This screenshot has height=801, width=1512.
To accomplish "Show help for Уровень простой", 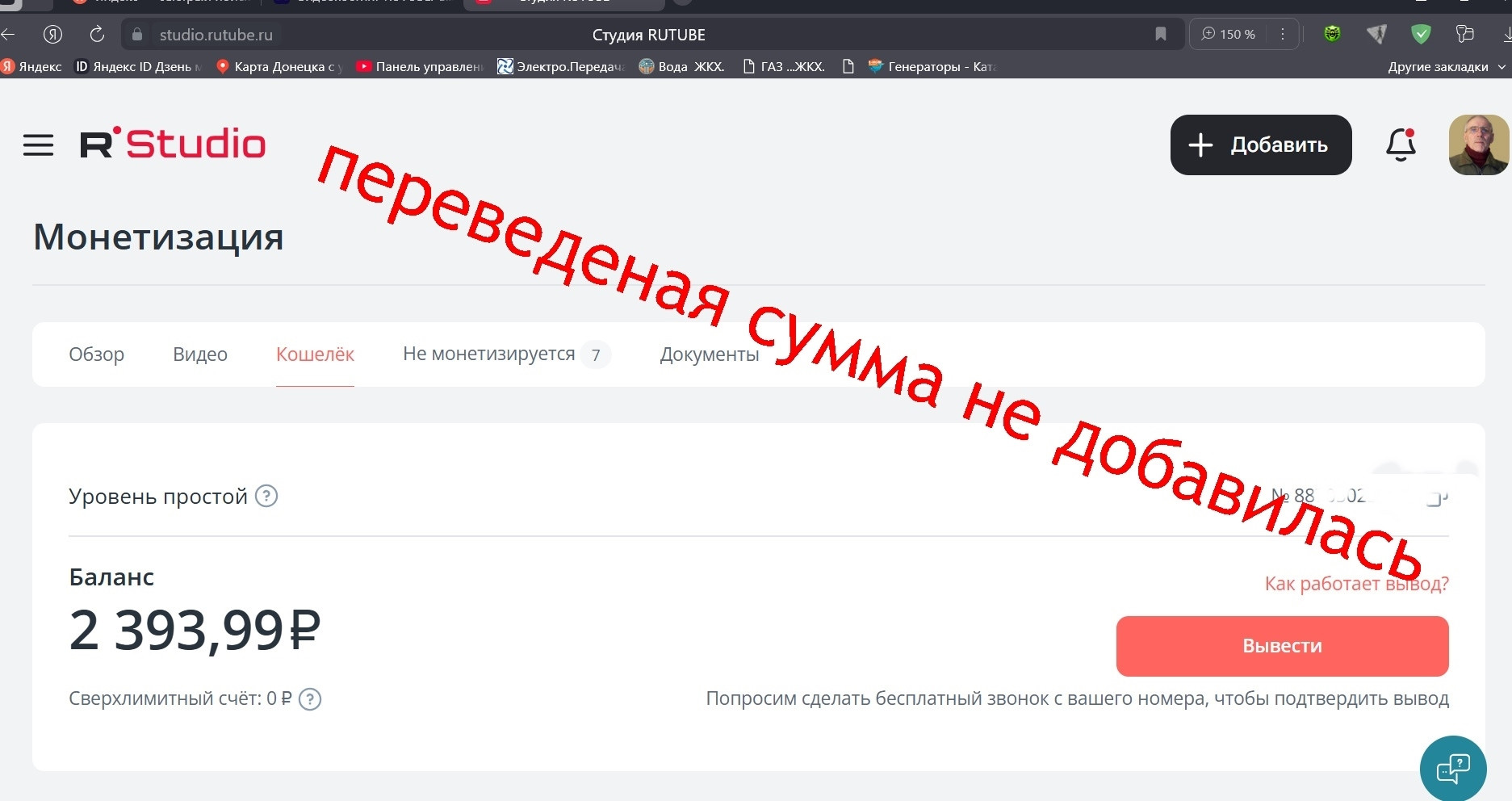I will pyautogui.click(x=266, y=496).
